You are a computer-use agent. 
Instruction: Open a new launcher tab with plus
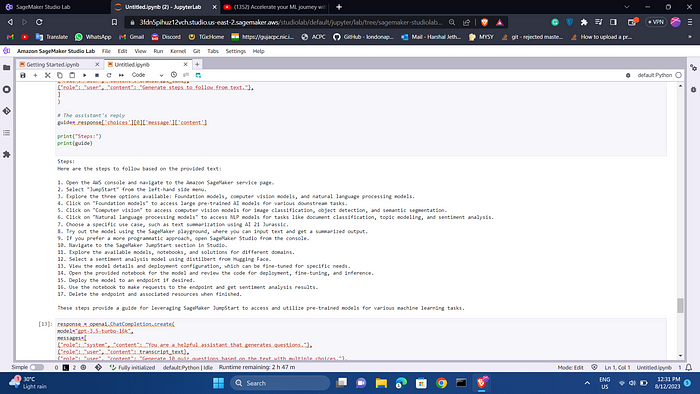coord(197,65)
